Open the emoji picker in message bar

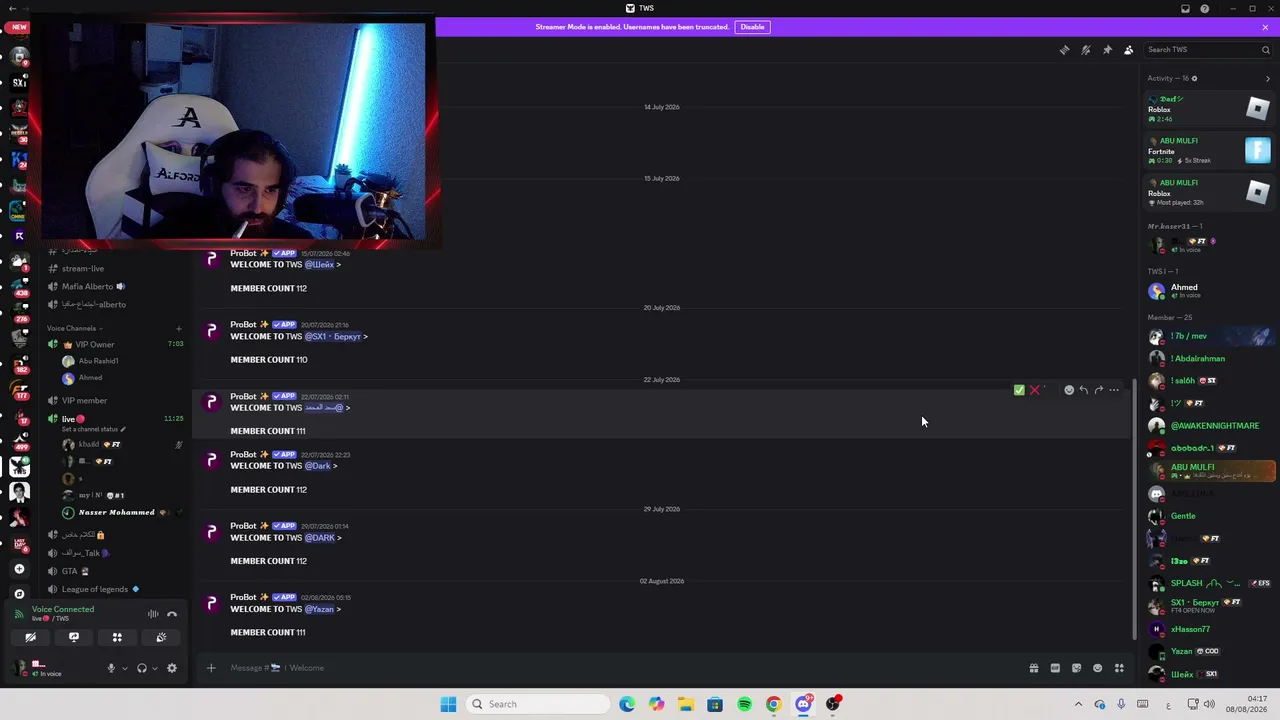point(1098,668)
